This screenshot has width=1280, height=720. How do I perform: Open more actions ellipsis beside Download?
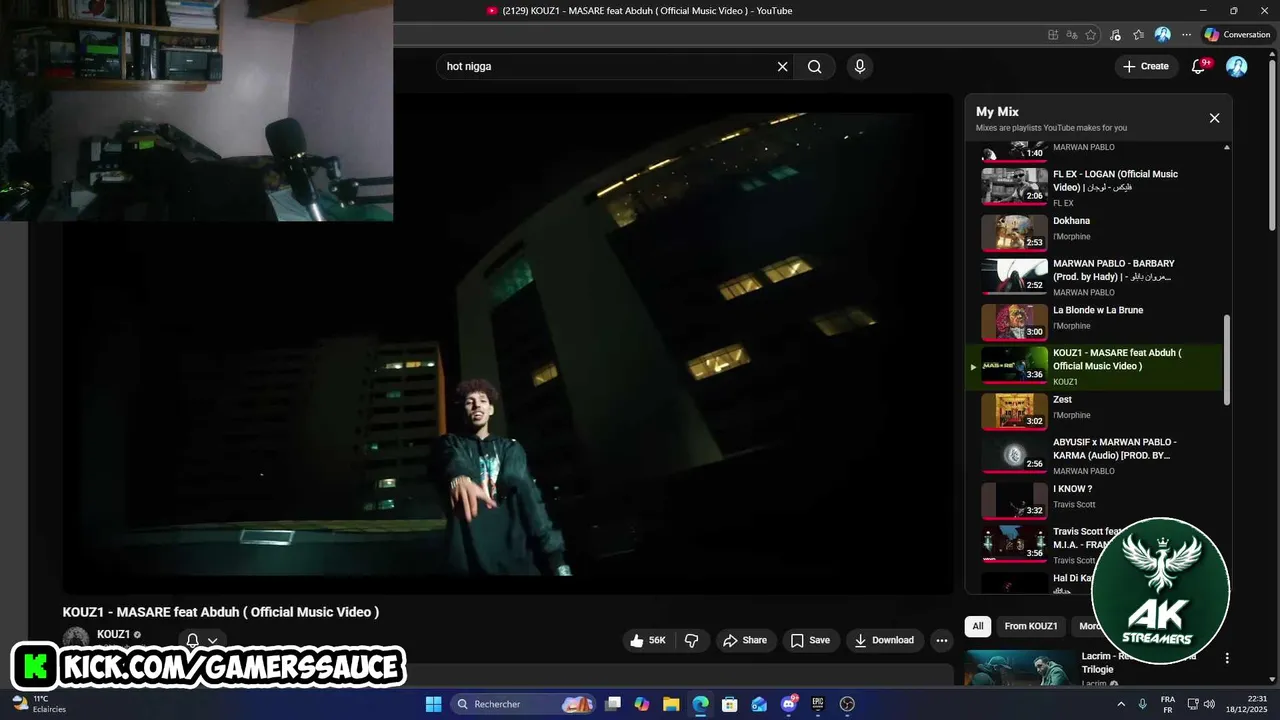click(x=941, y=640)
